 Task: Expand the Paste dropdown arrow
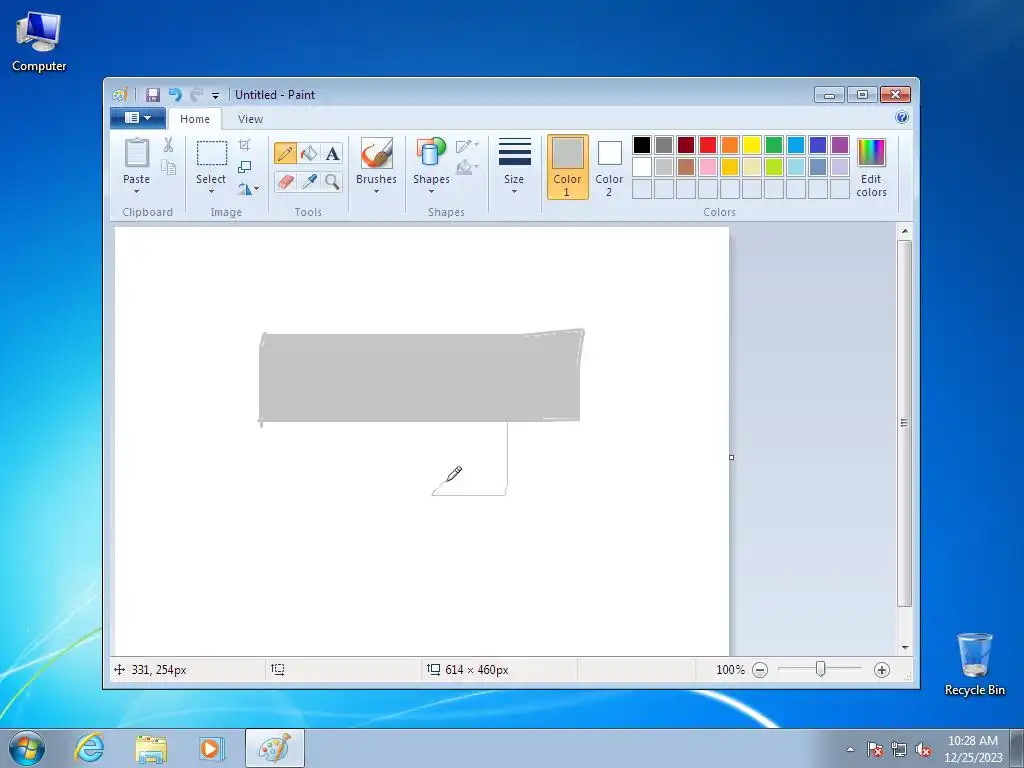tap(136, 191)
